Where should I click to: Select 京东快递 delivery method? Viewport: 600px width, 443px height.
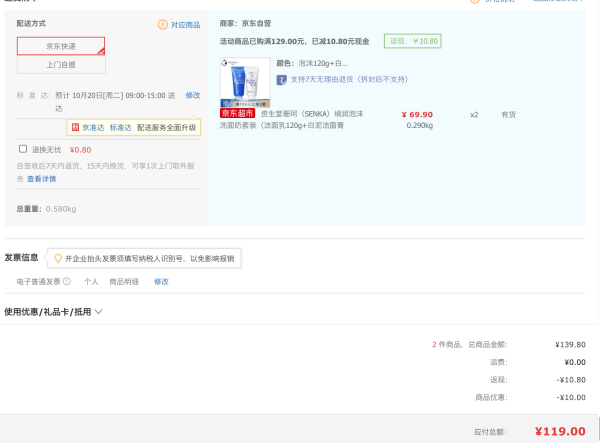(61, 46)
